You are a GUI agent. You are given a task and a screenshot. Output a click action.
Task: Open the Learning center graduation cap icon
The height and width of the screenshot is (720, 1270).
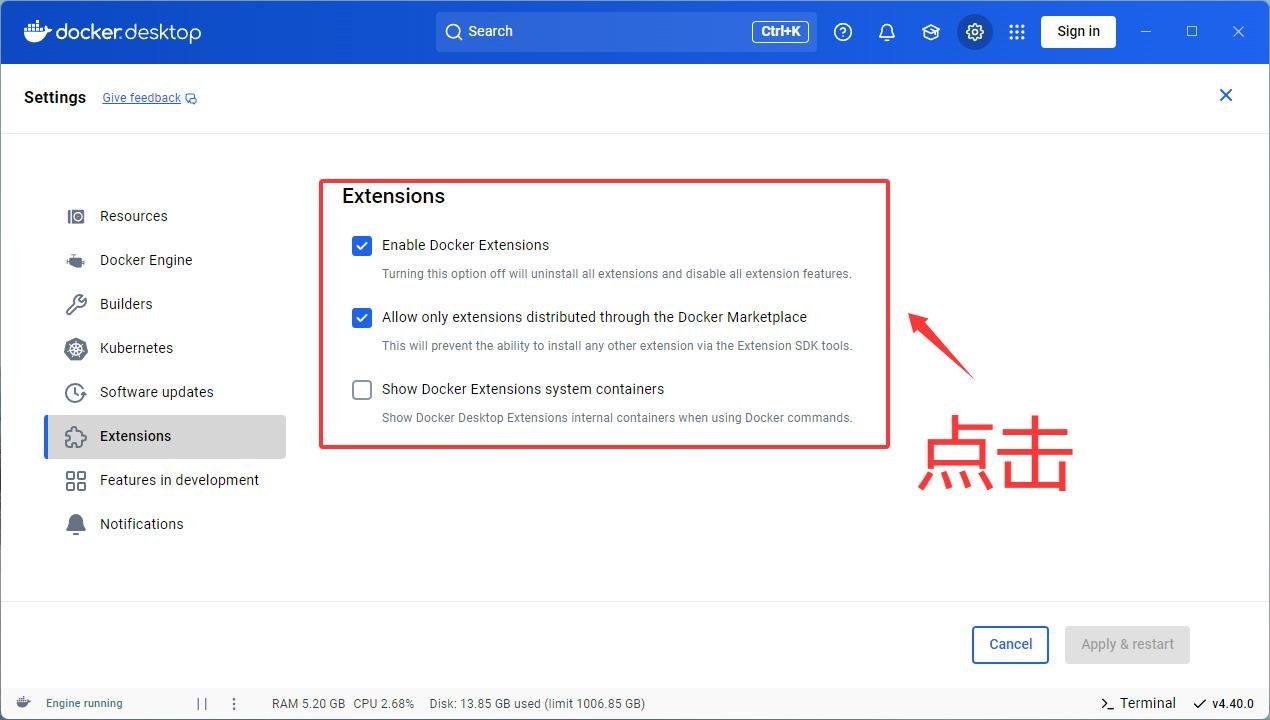931,32
